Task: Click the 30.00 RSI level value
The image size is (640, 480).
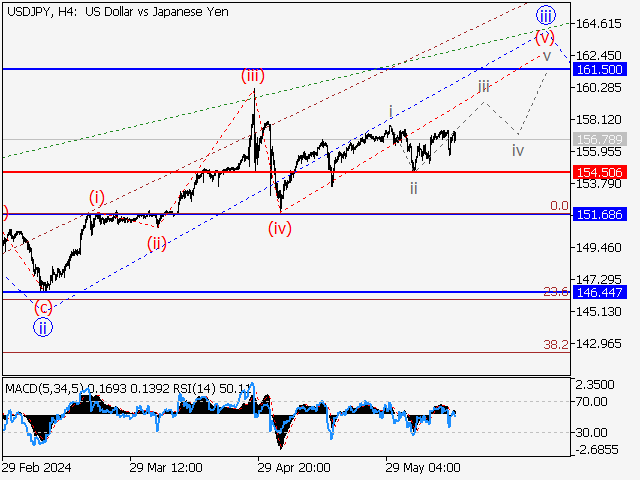Action: [x=591, y=432]
